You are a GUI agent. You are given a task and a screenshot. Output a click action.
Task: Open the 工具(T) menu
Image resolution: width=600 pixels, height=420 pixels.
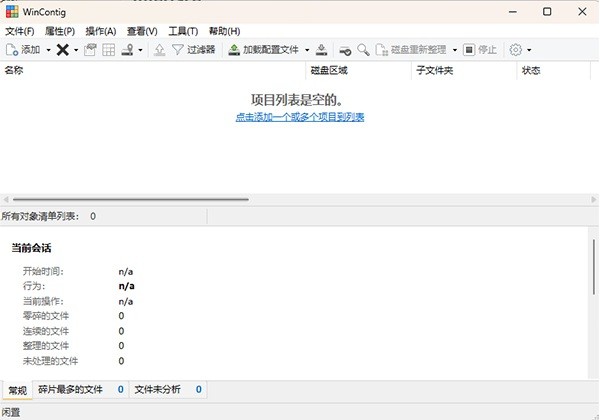click(183, 31)
